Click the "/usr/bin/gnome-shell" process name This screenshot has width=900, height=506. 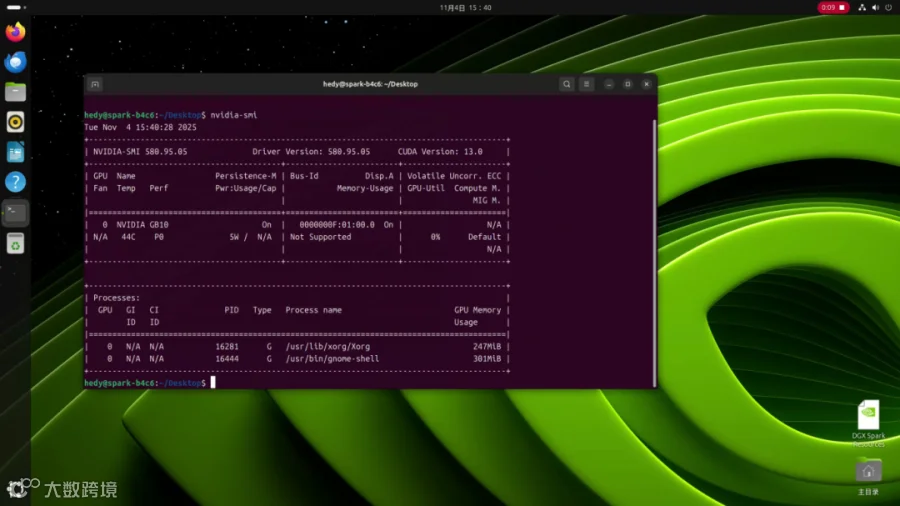tap(332, 359)
